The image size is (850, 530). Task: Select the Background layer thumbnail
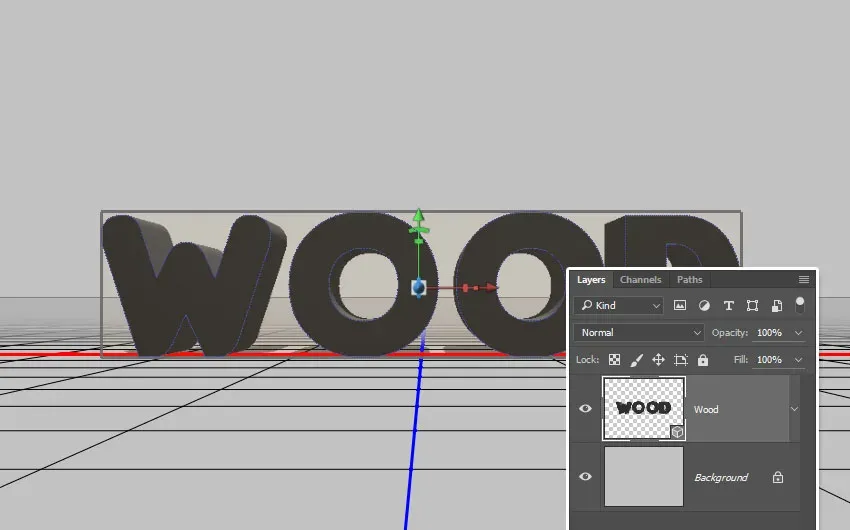pyautogui.click(x=644, y=476)
